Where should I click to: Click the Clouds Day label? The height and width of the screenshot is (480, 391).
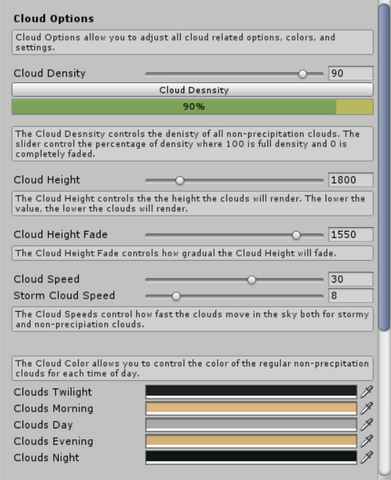43,425
